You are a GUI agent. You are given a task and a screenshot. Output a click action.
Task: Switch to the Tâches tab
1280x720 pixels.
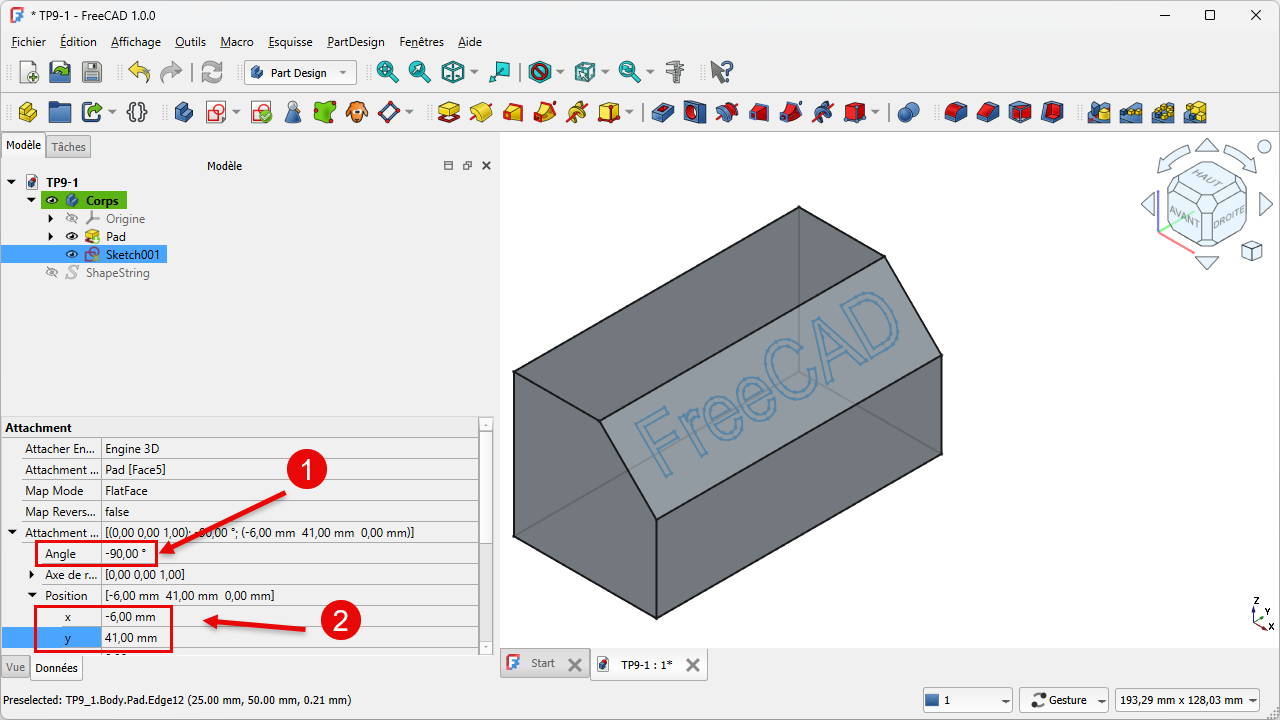pos(69,147)
